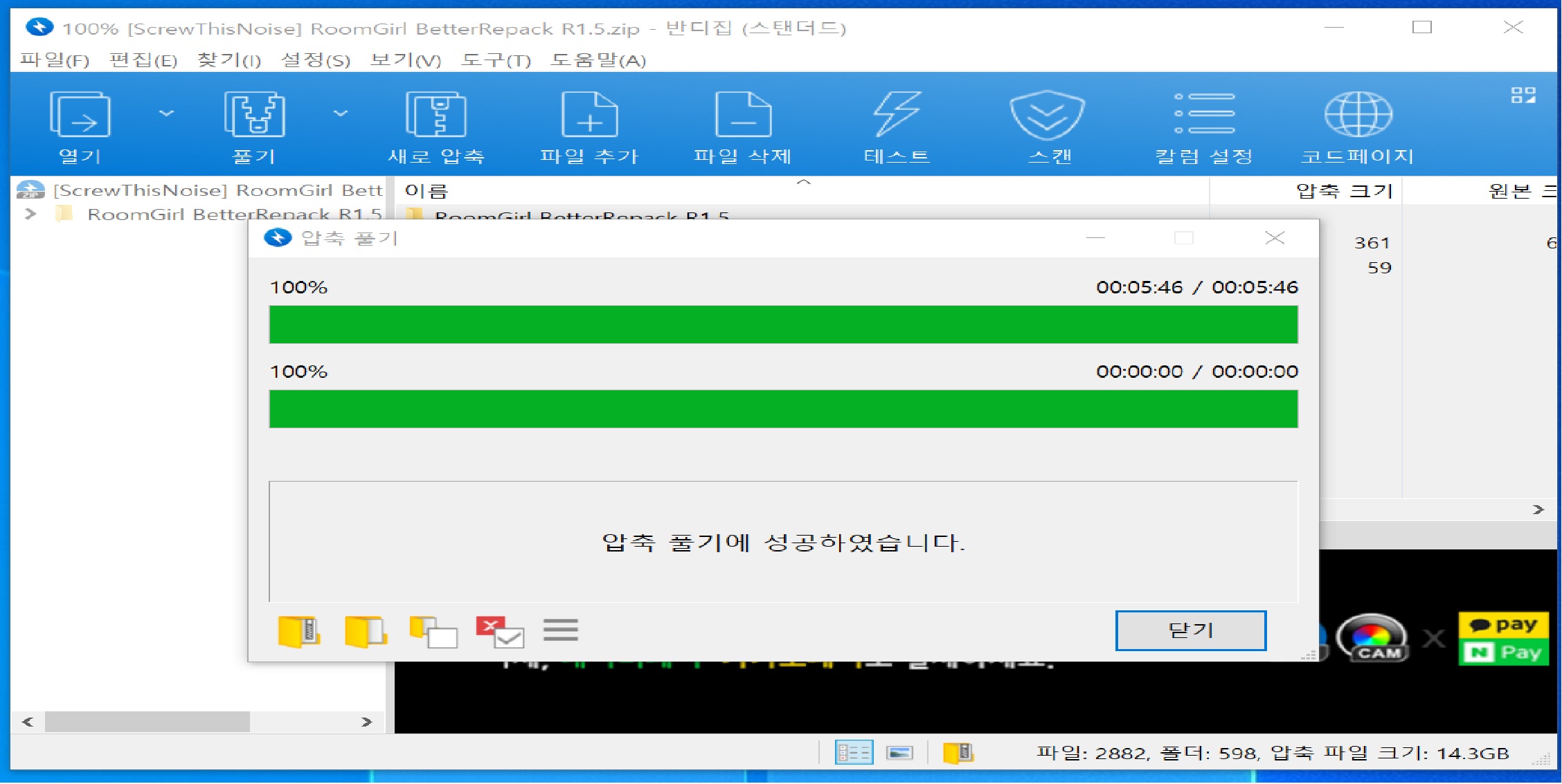Screen dimensions: 1562x784
Task: Open the 도구(T) menu
Action: pyautogui.click(x=496, y=60)
